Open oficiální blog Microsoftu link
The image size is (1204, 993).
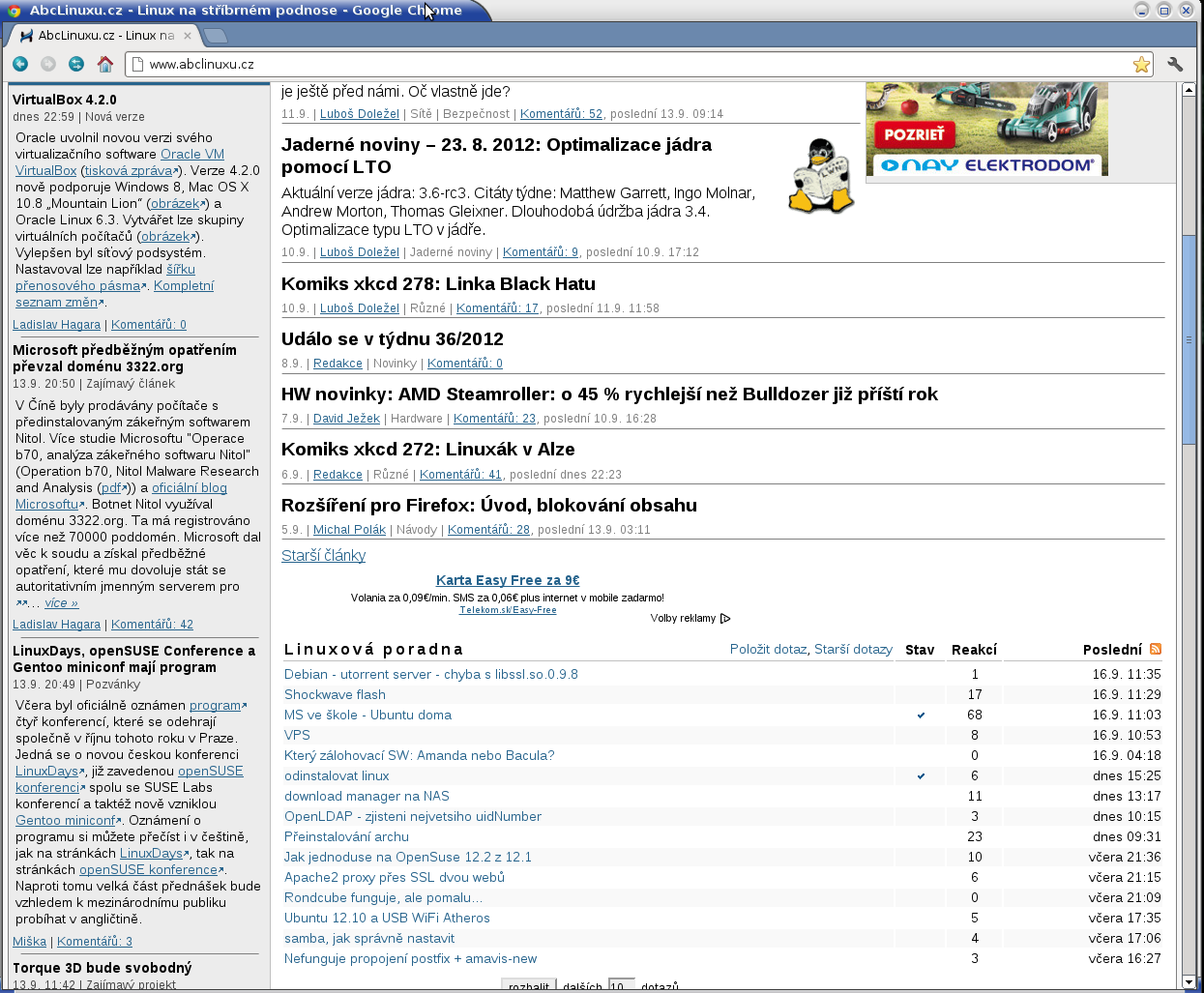121,496
